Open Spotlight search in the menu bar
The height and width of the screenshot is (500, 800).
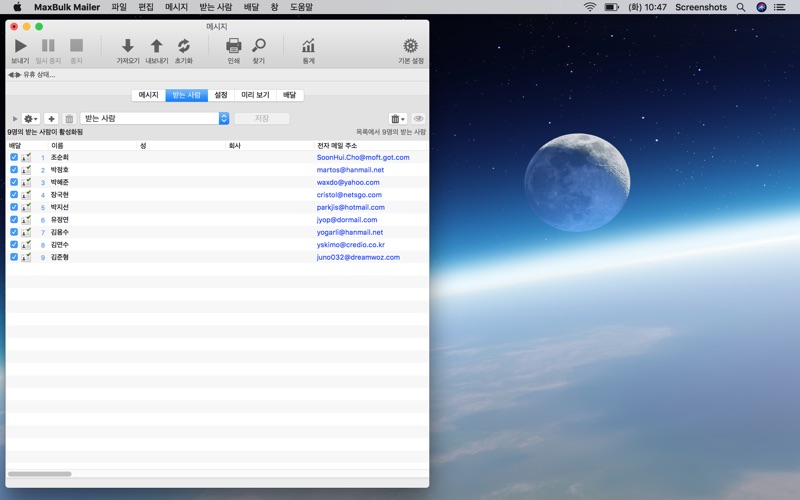741,7
